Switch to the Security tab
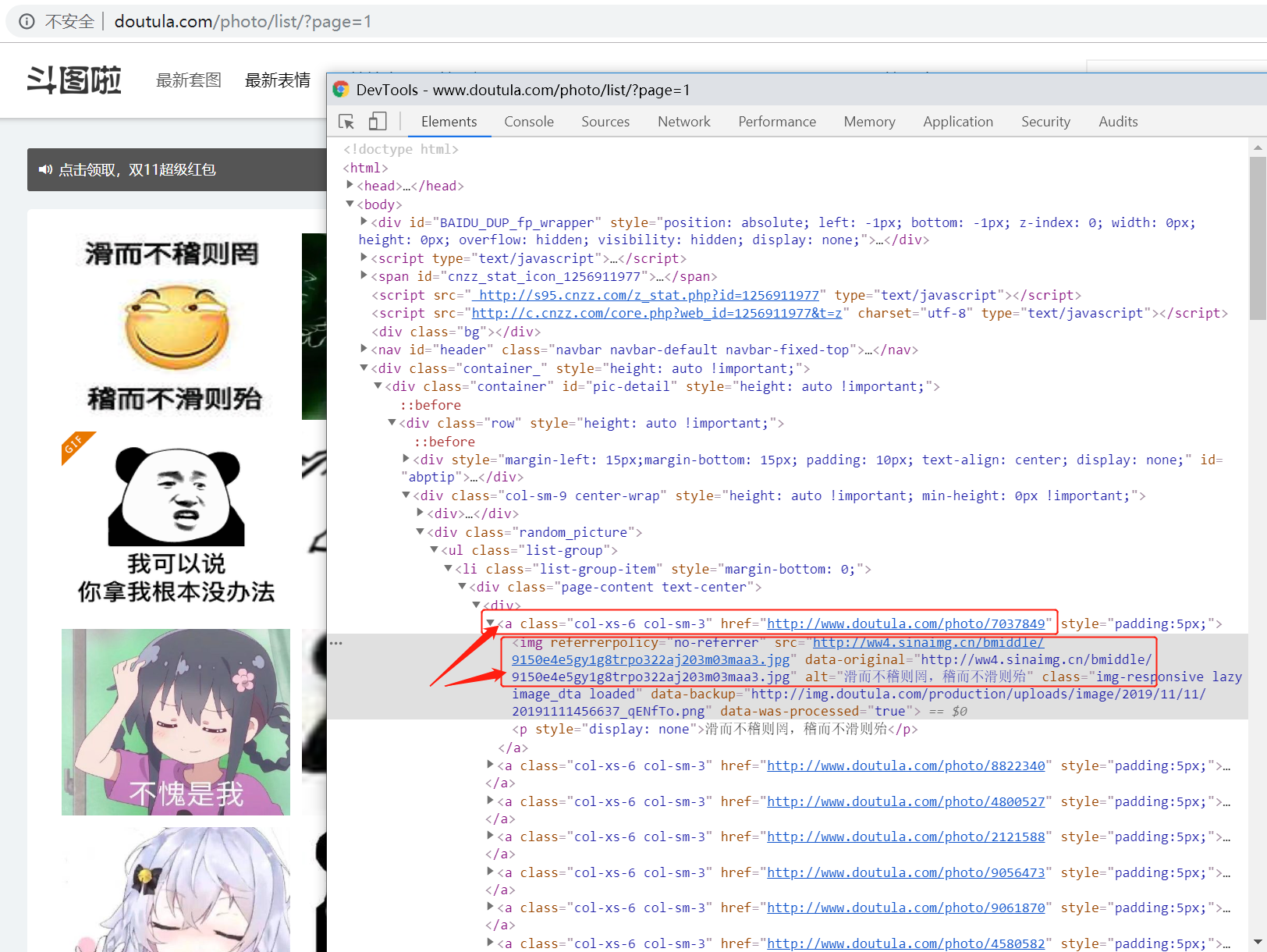The image size is (1267, 952). 1045,122
